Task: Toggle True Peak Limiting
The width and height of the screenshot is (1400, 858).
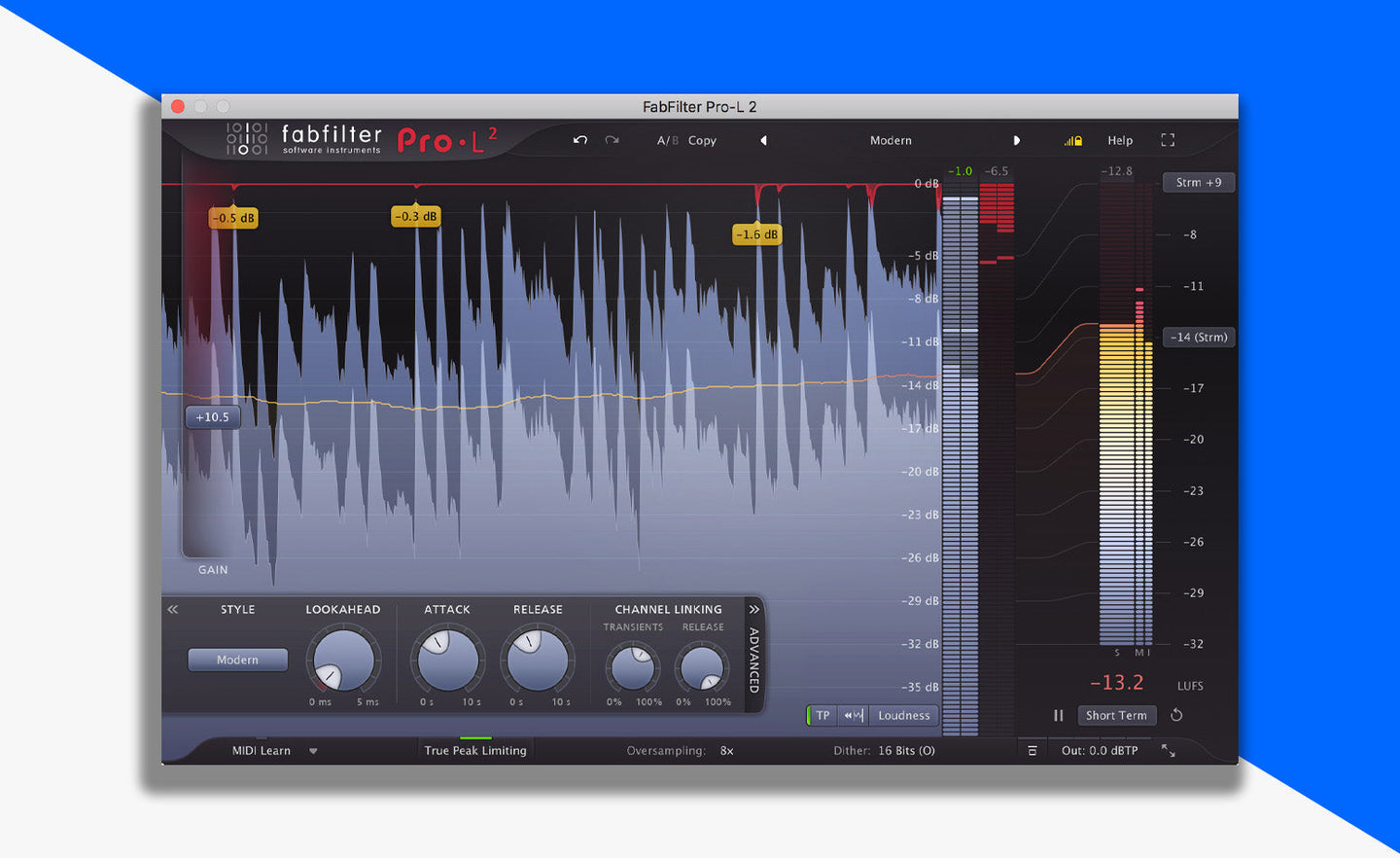Action: click(475, 750)
